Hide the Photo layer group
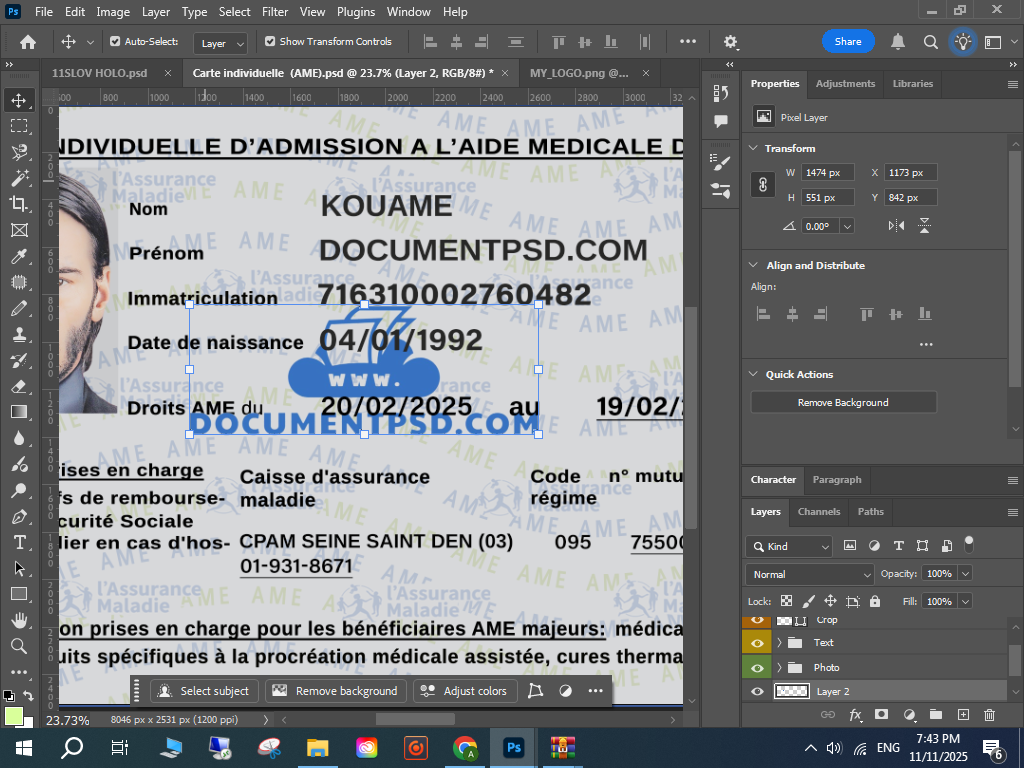 click(x=757, y=667)
